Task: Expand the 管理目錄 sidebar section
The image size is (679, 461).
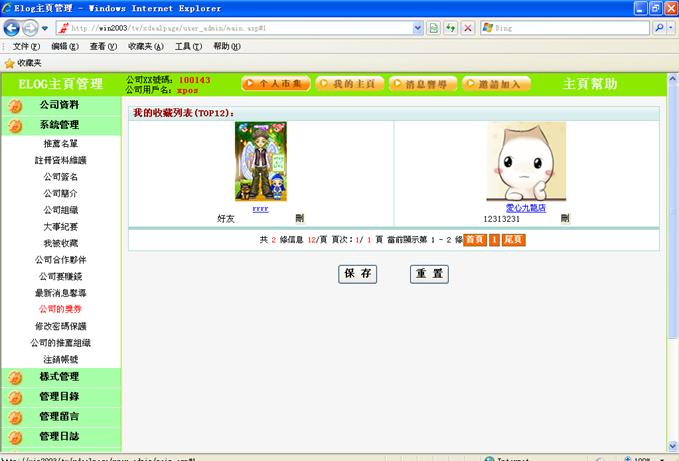Action: [x=60, y=397]
